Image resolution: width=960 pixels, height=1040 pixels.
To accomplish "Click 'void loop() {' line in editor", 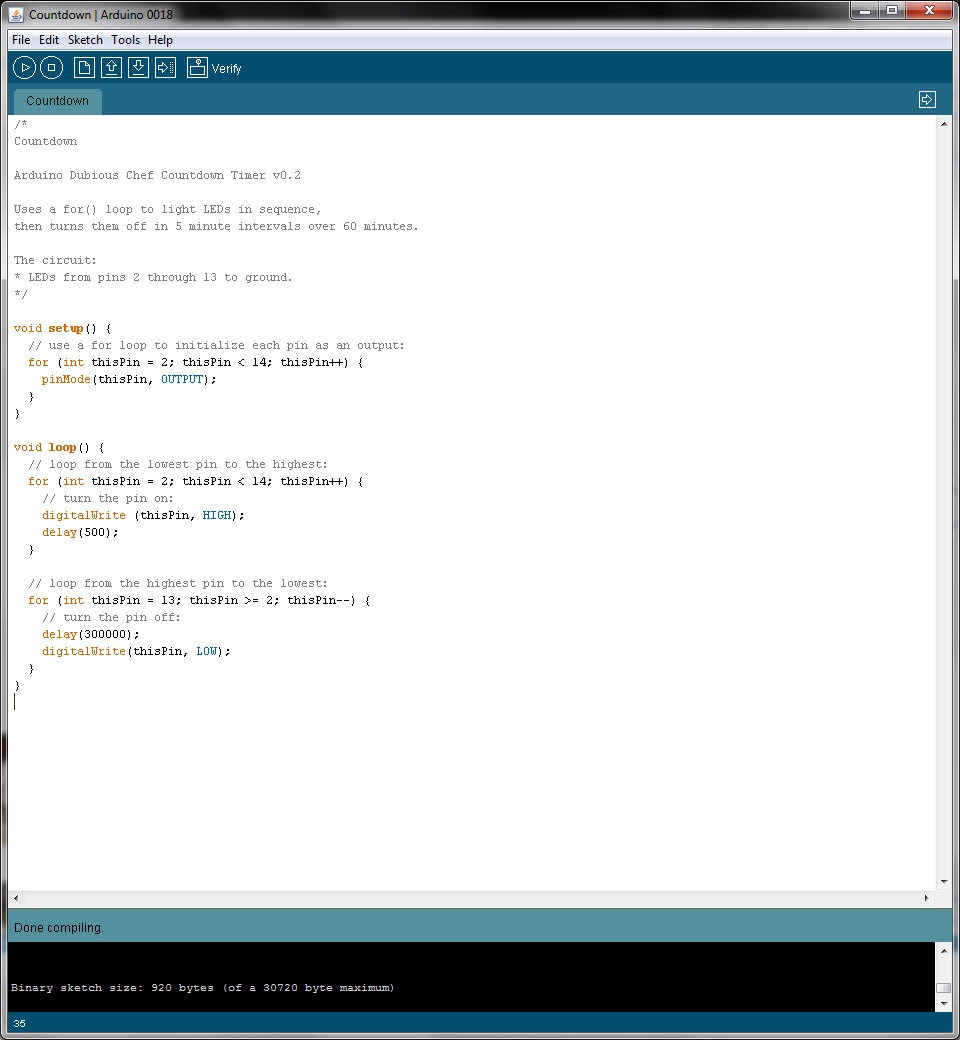I will (x=58, y=447).
